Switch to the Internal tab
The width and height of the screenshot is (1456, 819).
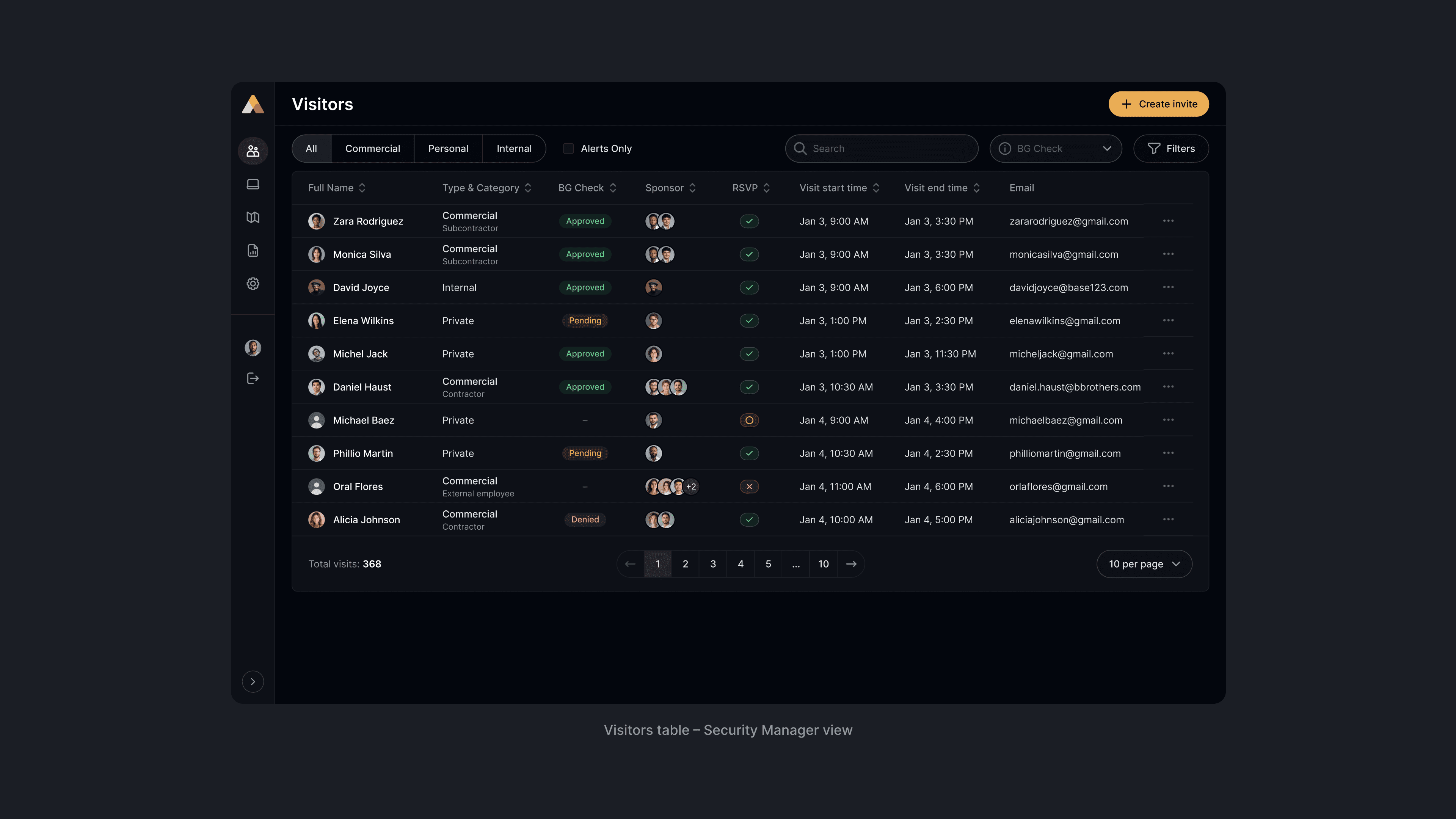(514, 149)
